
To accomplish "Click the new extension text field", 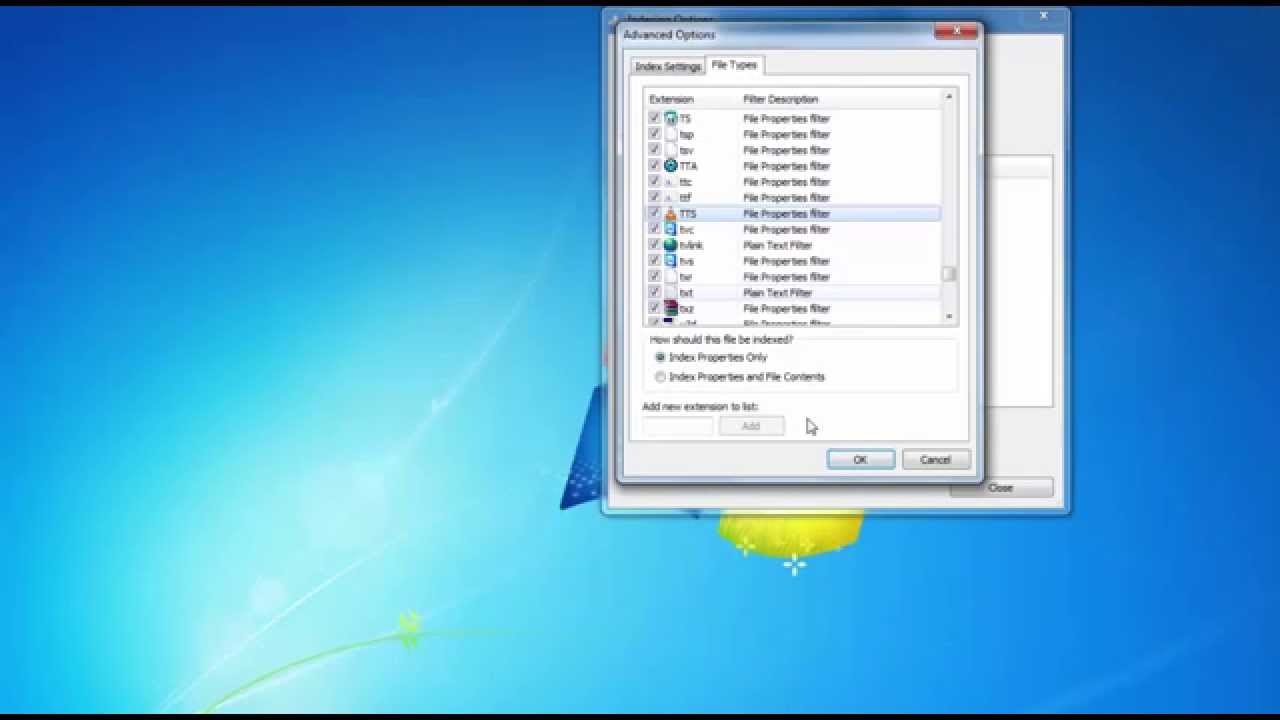I will (x=678, y=427).
